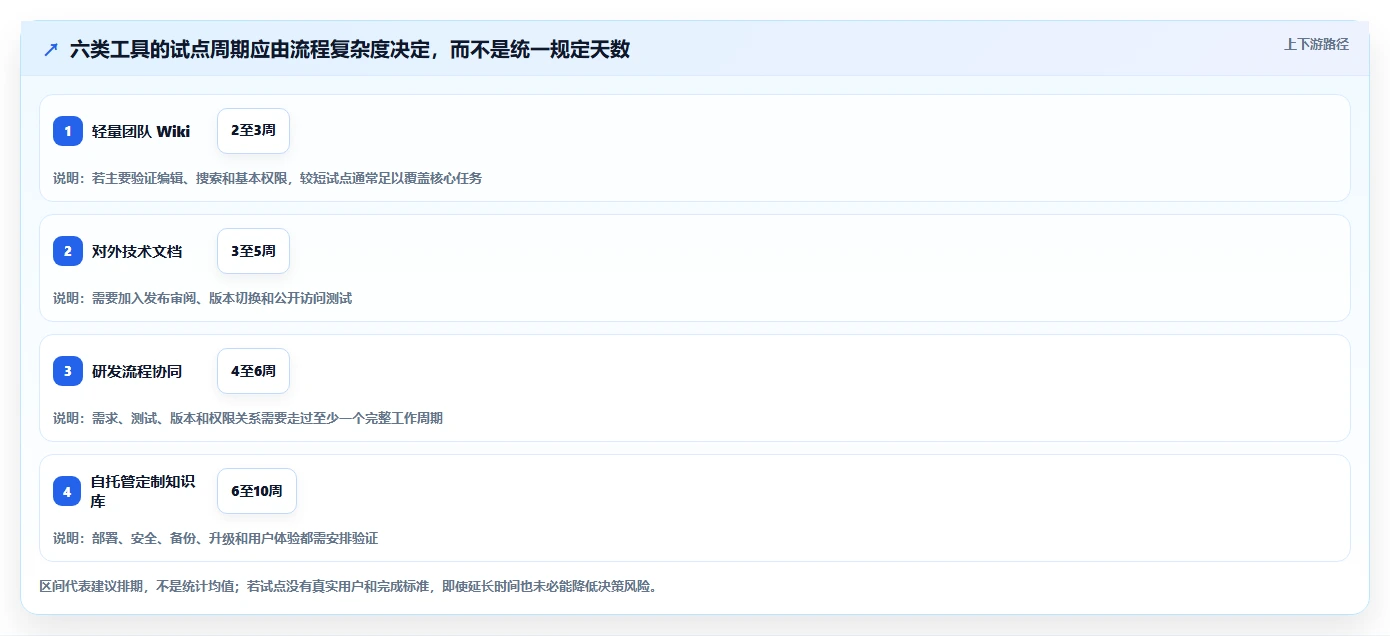The width and height of the screenshot is (1390, 636).
Task: Click the description about 发布审阅、版本切换
Action: tap(203, 298)
